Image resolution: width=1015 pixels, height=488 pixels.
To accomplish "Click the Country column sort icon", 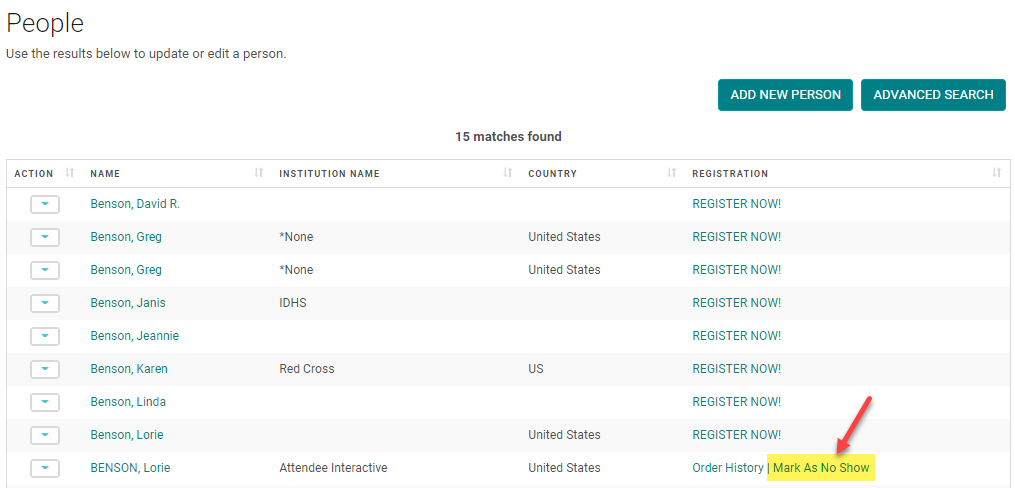I will point(672,173).
